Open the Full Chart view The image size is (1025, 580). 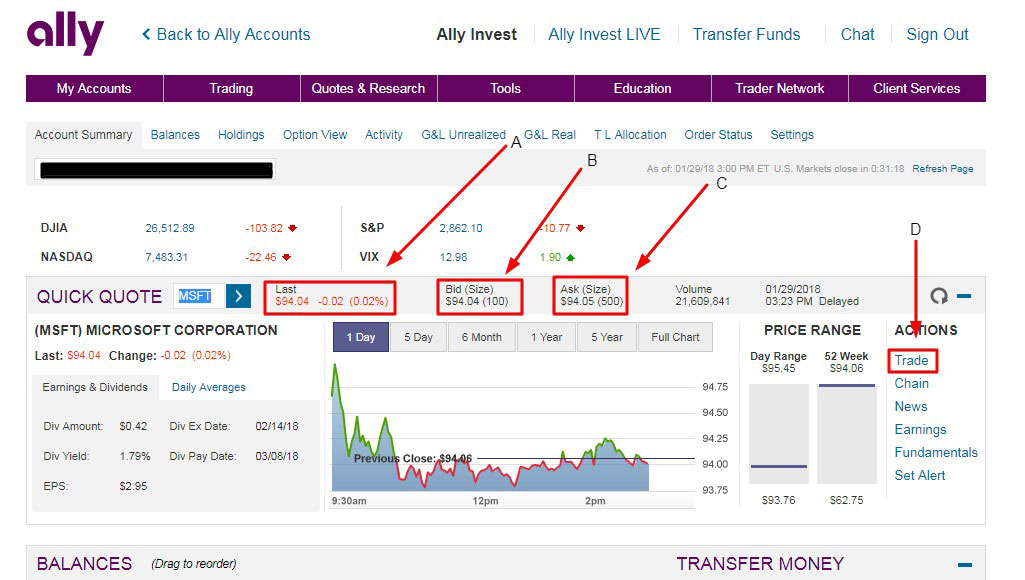675,337
